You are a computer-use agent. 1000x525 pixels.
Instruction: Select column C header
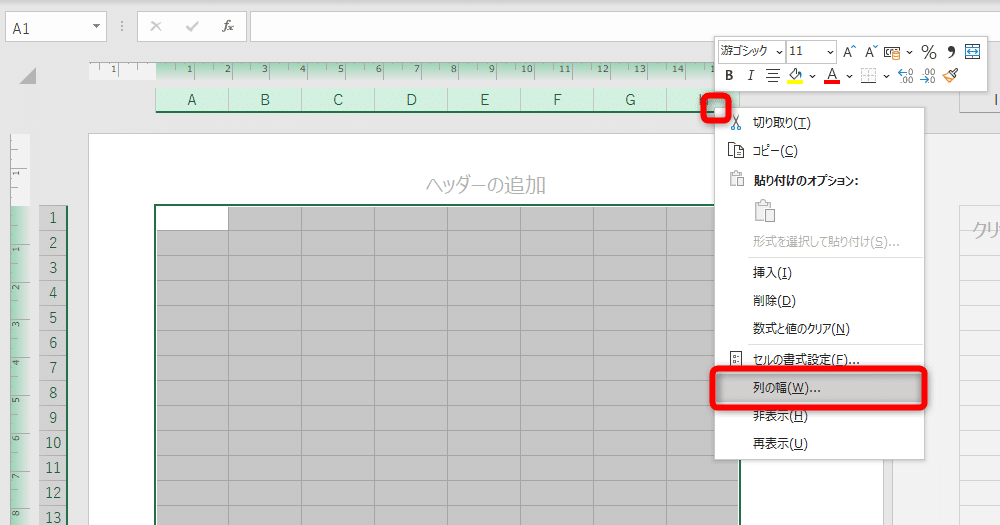338,100
